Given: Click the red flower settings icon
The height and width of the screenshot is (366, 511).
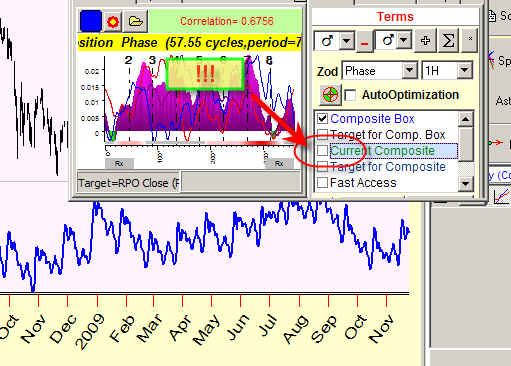Looking at the screenshot, I should 113,22.
